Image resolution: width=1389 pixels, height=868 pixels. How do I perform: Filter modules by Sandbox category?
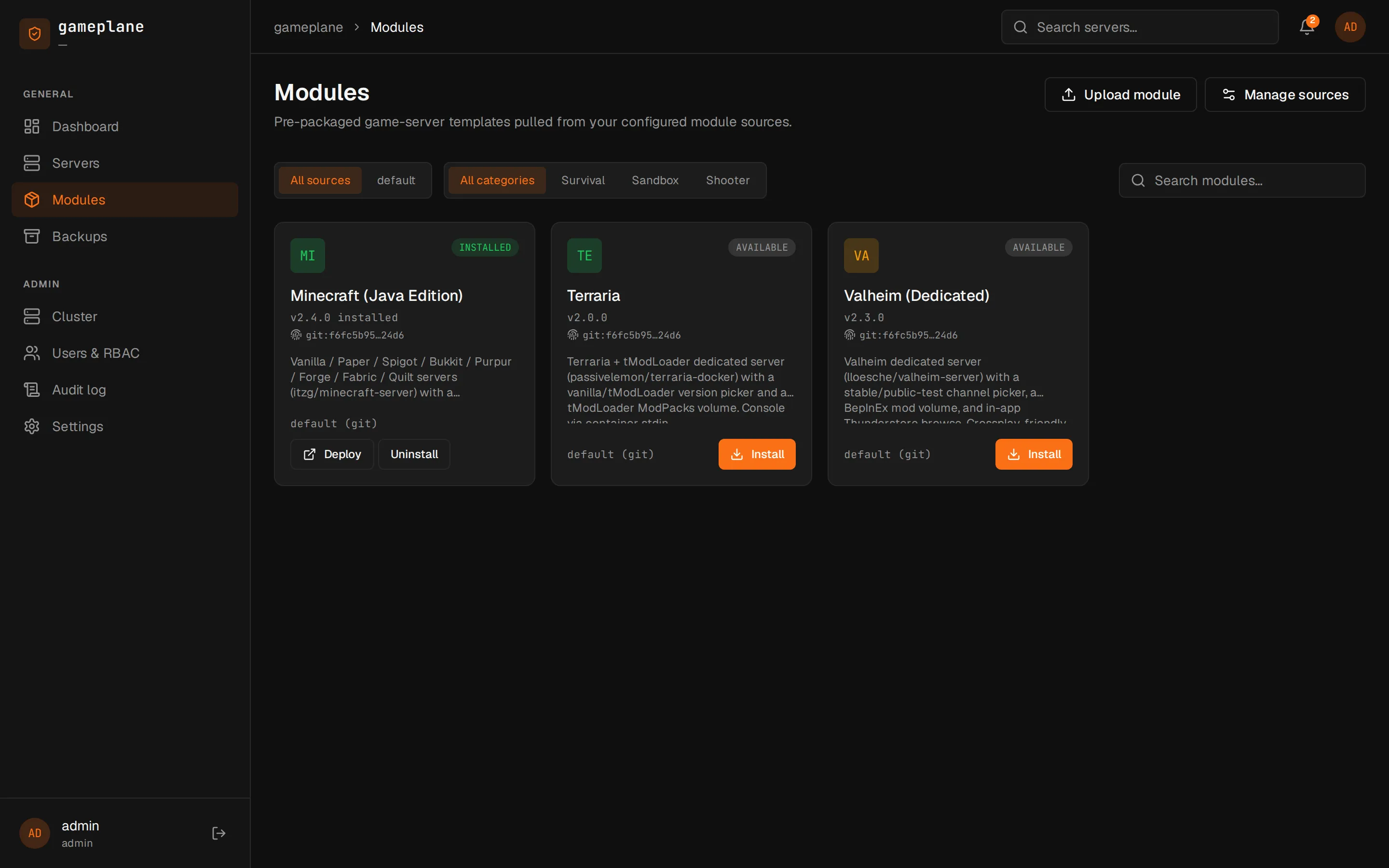pos(655,180)
